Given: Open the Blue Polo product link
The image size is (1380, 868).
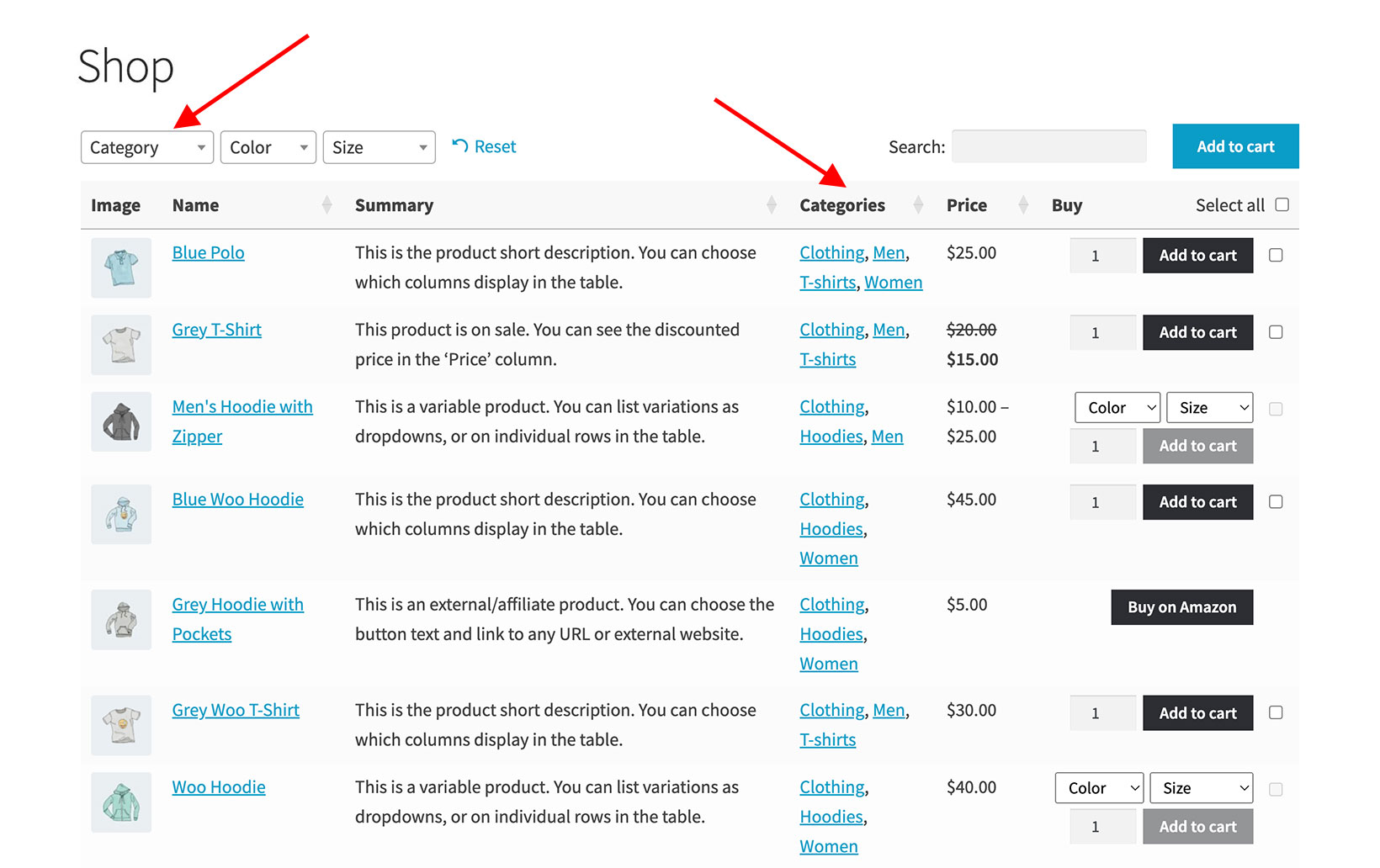Looking at the screenshot, I should [208, 252].
